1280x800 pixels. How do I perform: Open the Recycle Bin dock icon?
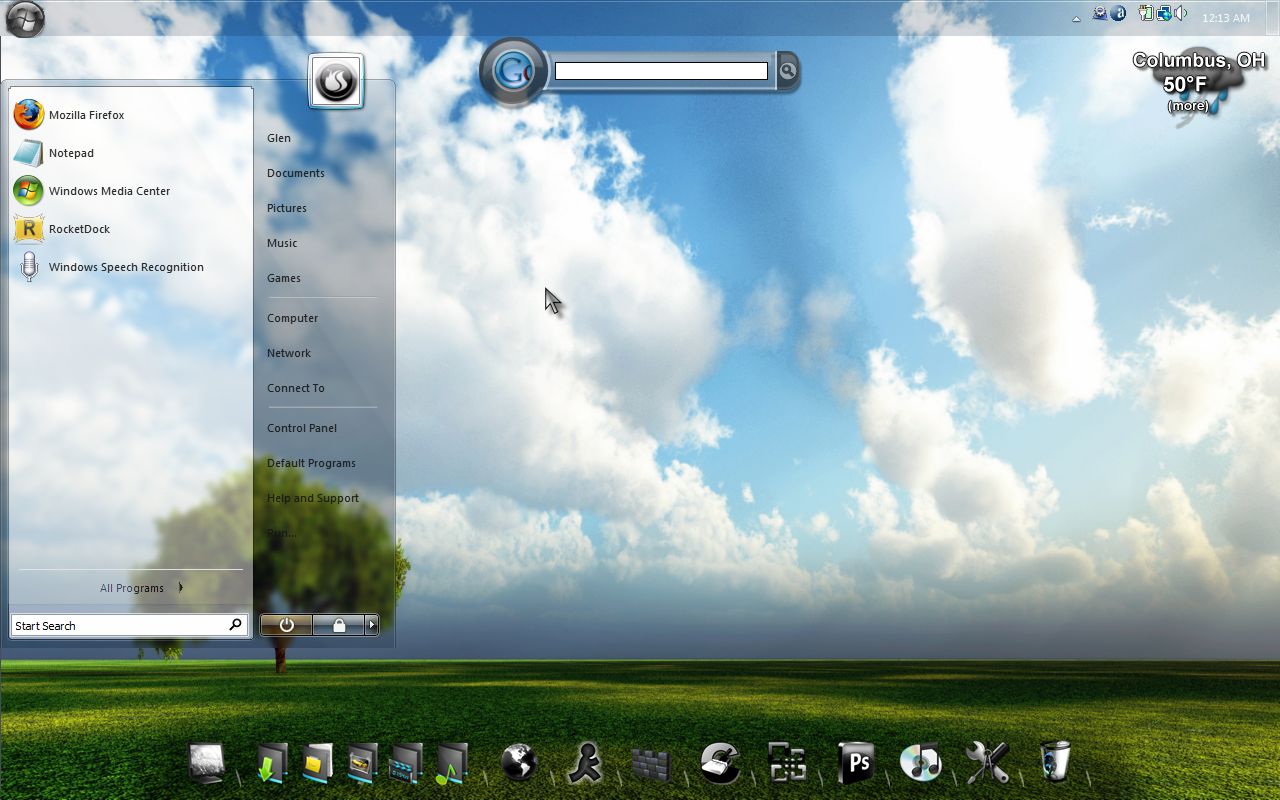(x=1055, y=762)
